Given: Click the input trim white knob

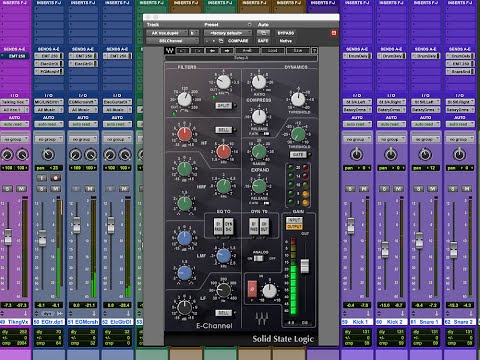Looking at the screenshot, I should (269, 291).
